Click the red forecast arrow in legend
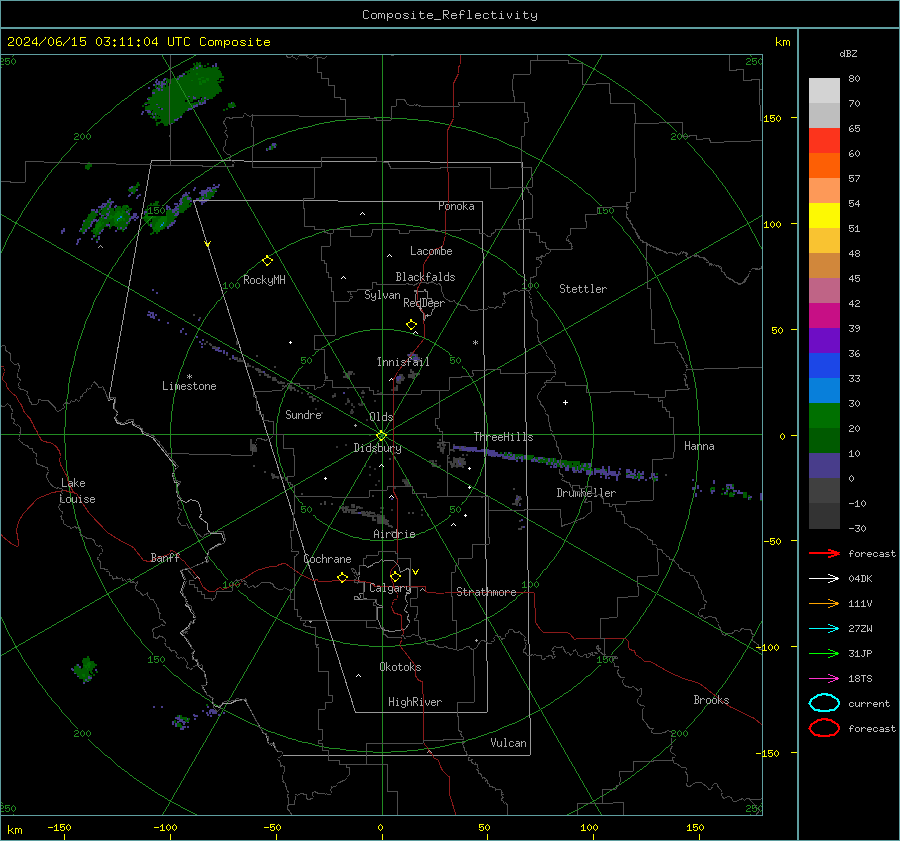900x841 pixels. pyautogui.click(x=824, y=553)
